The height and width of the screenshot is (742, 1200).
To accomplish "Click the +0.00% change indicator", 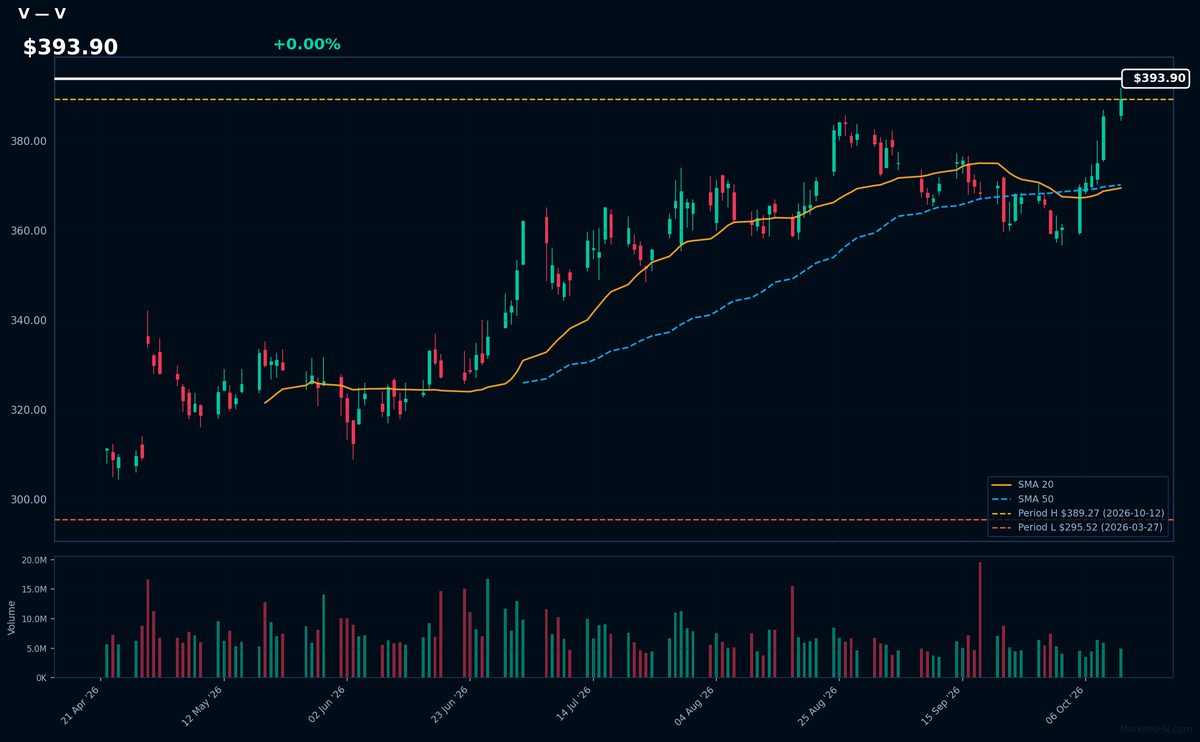I will click(x=307, y=44).
